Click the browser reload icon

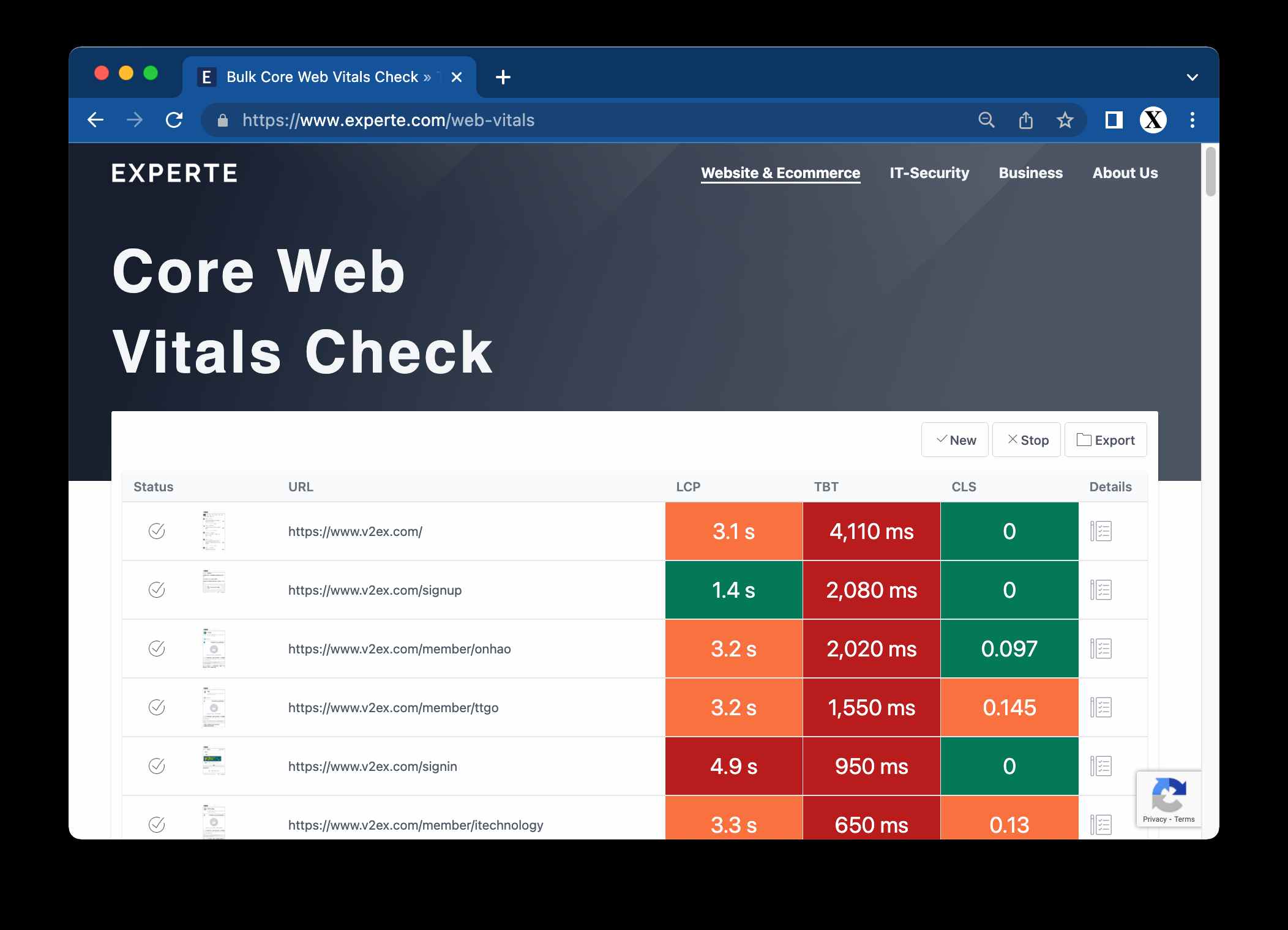coord(174,120)
